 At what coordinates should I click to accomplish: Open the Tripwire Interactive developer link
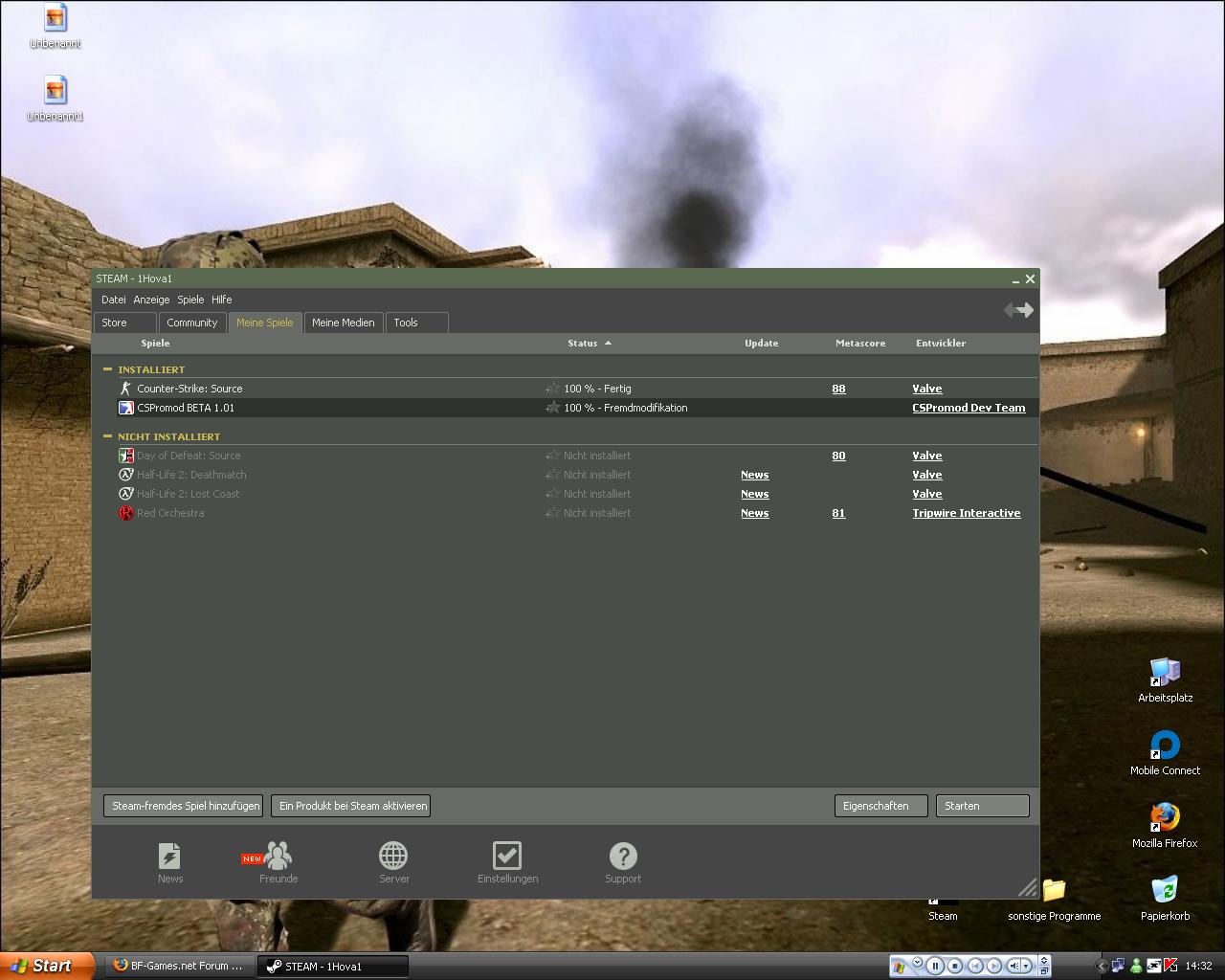[x=967, y=513]
